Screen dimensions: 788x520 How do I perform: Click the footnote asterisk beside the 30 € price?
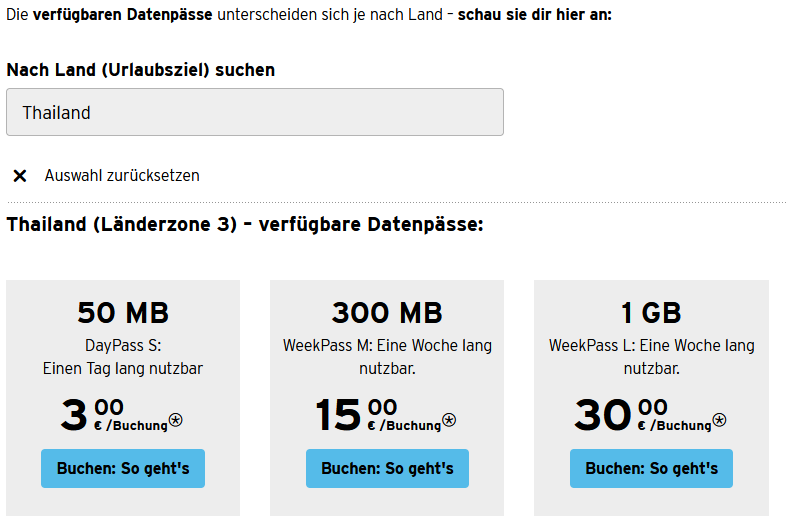pyautogui.click(x=719, y=420)
